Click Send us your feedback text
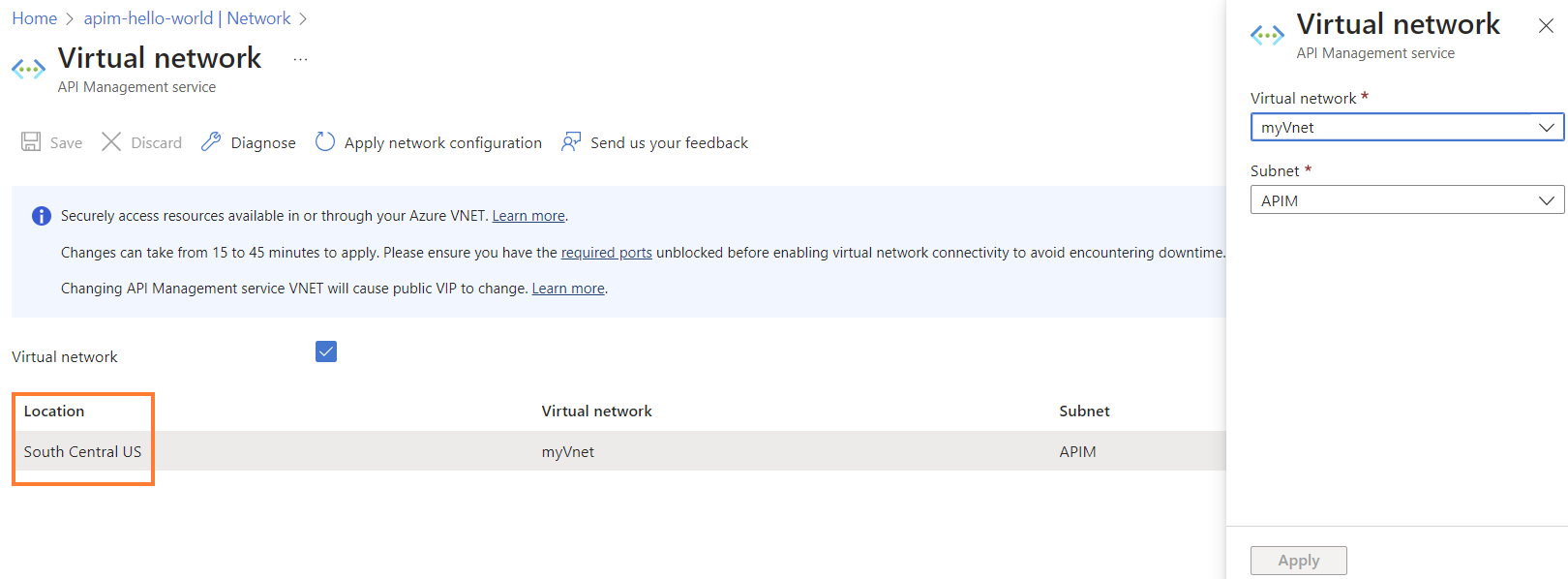 [669, 143]
